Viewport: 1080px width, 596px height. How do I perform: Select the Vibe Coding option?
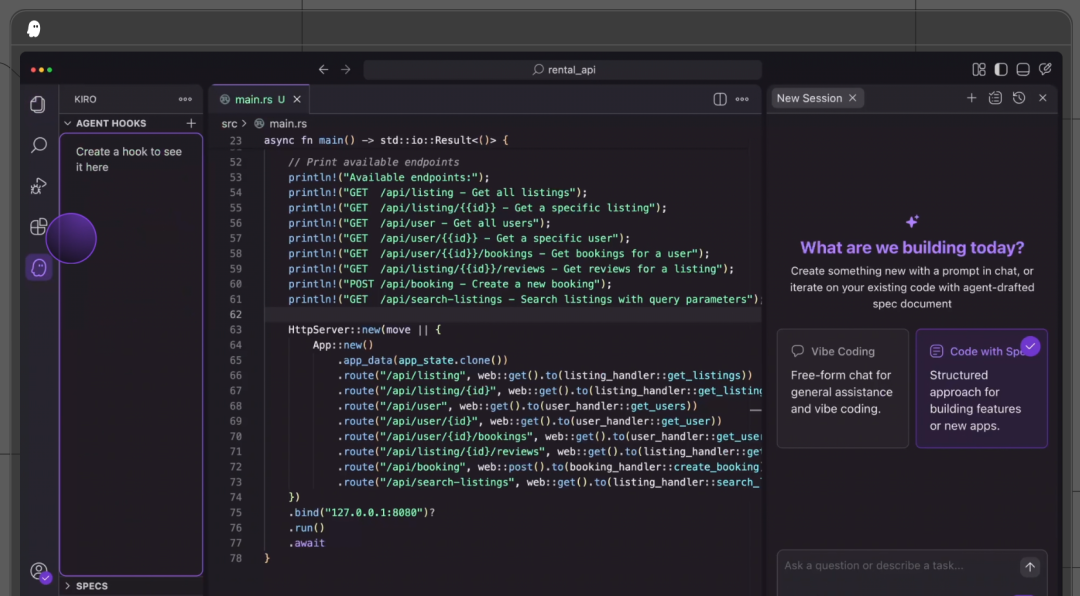pyautogui.click(x=842, y=388)
